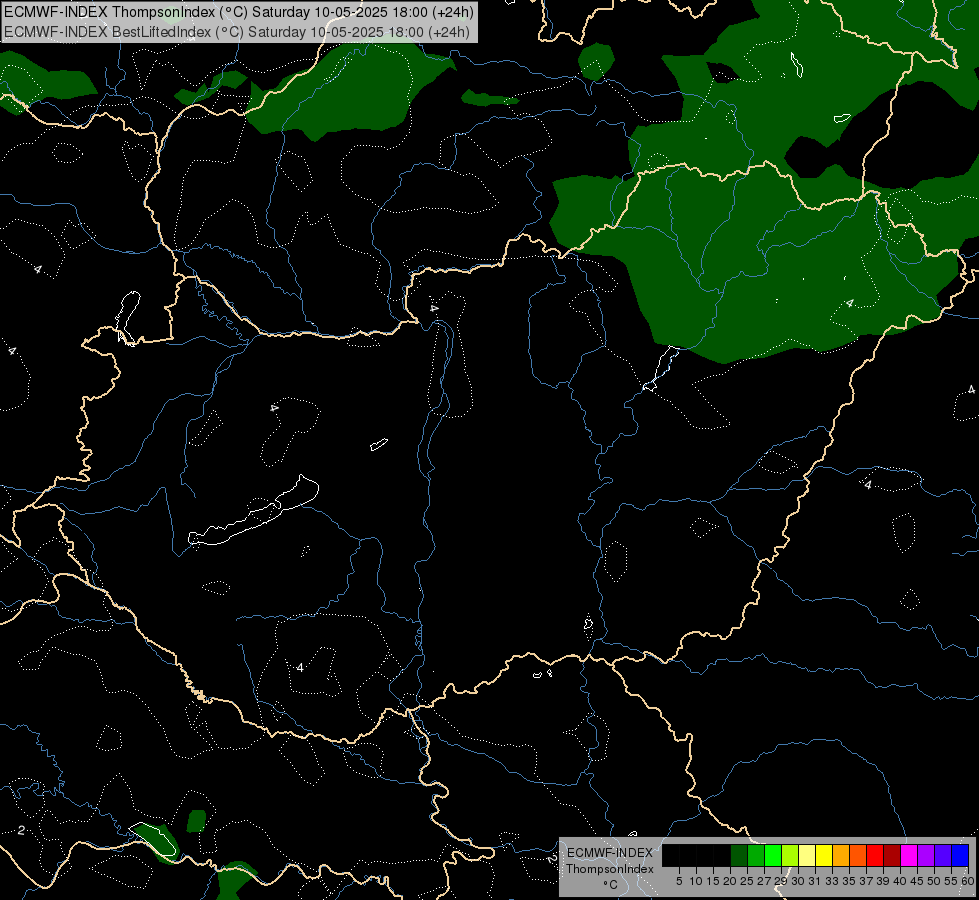Select the yellow-green 29–30 legend swatch
Viewport: 979px width, 900px height.
tap(790, 855)
